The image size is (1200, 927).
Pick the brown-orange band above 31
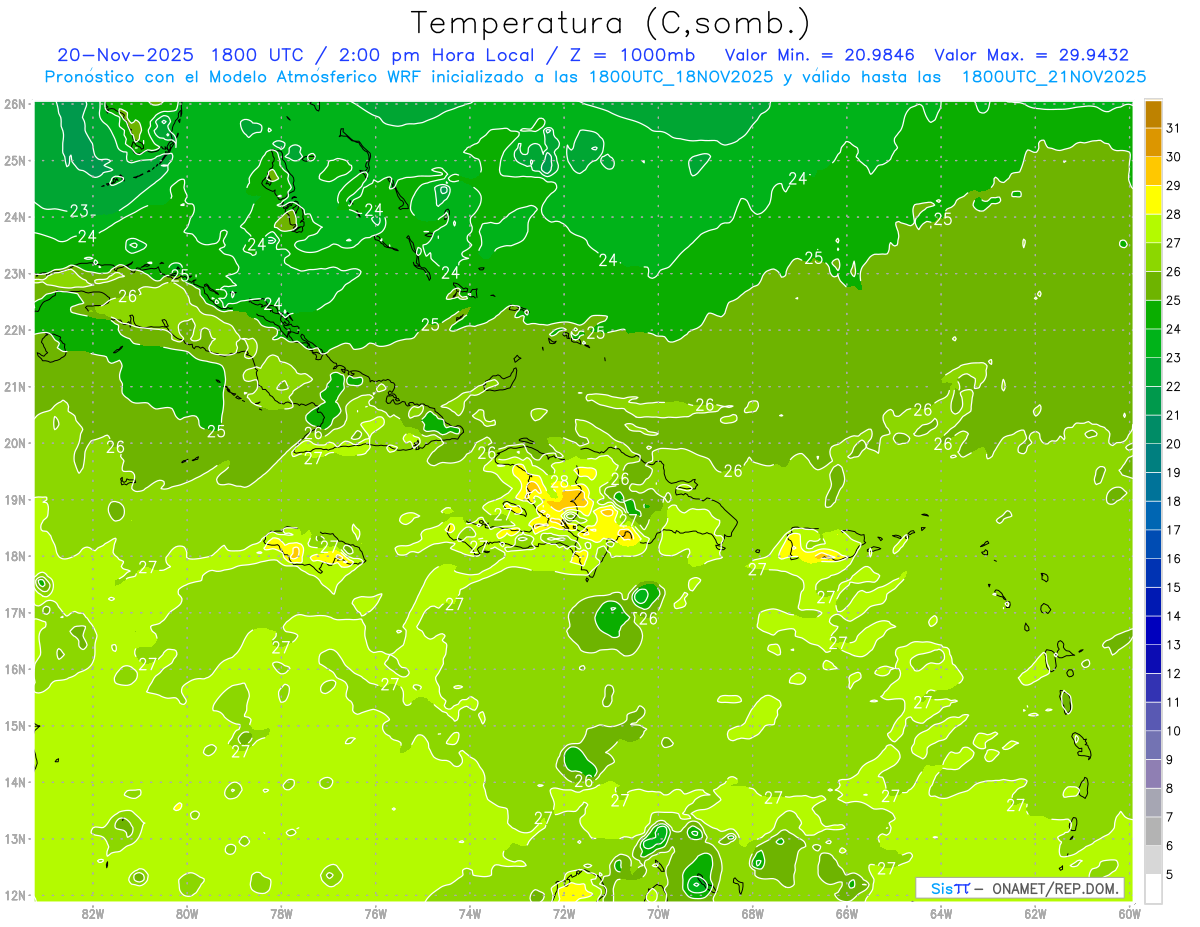1154,114
